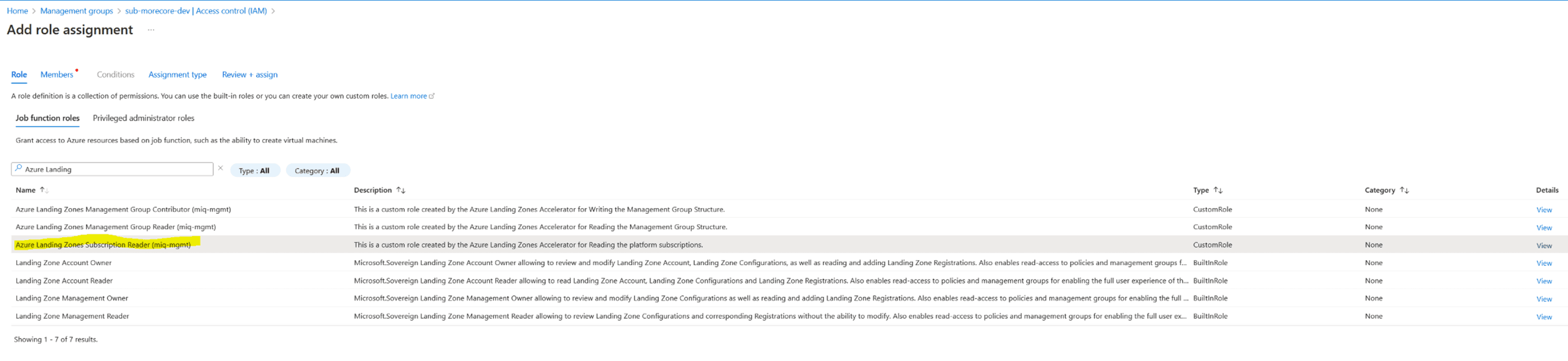Click CustomRole type in Subscription Reader row
This screenshot has width=1568, height=361.
[1212, 245]
